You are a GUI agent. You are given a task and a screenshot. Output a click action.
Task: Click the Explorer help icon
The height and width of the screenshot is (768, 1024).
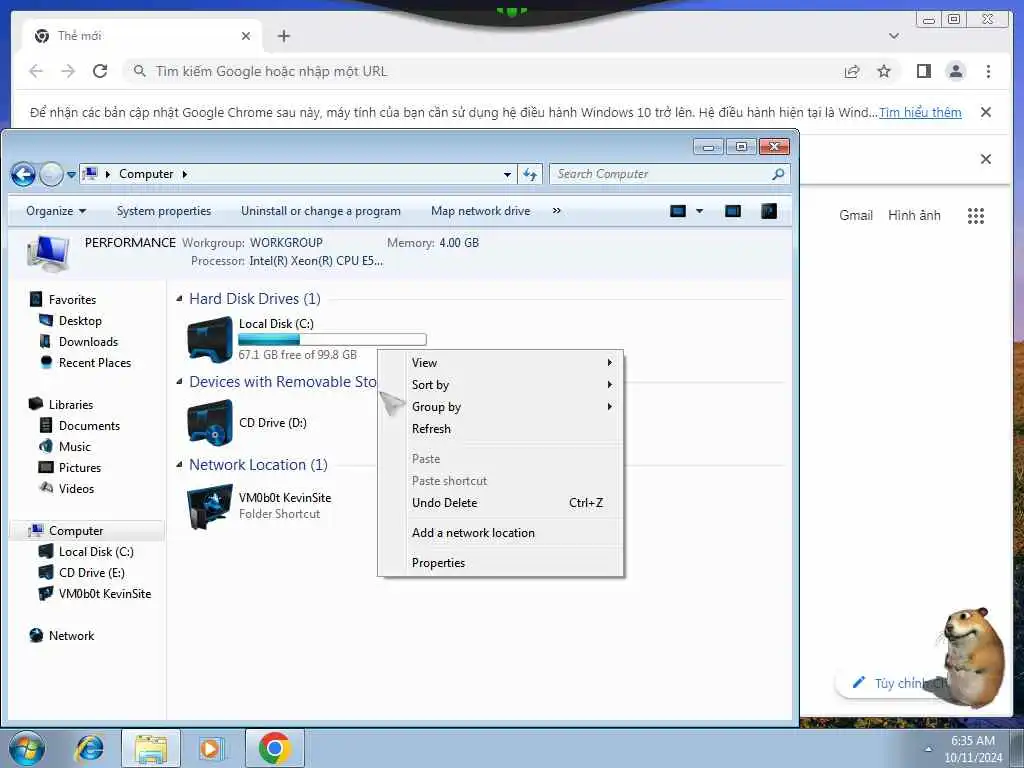tap(769, 211)
